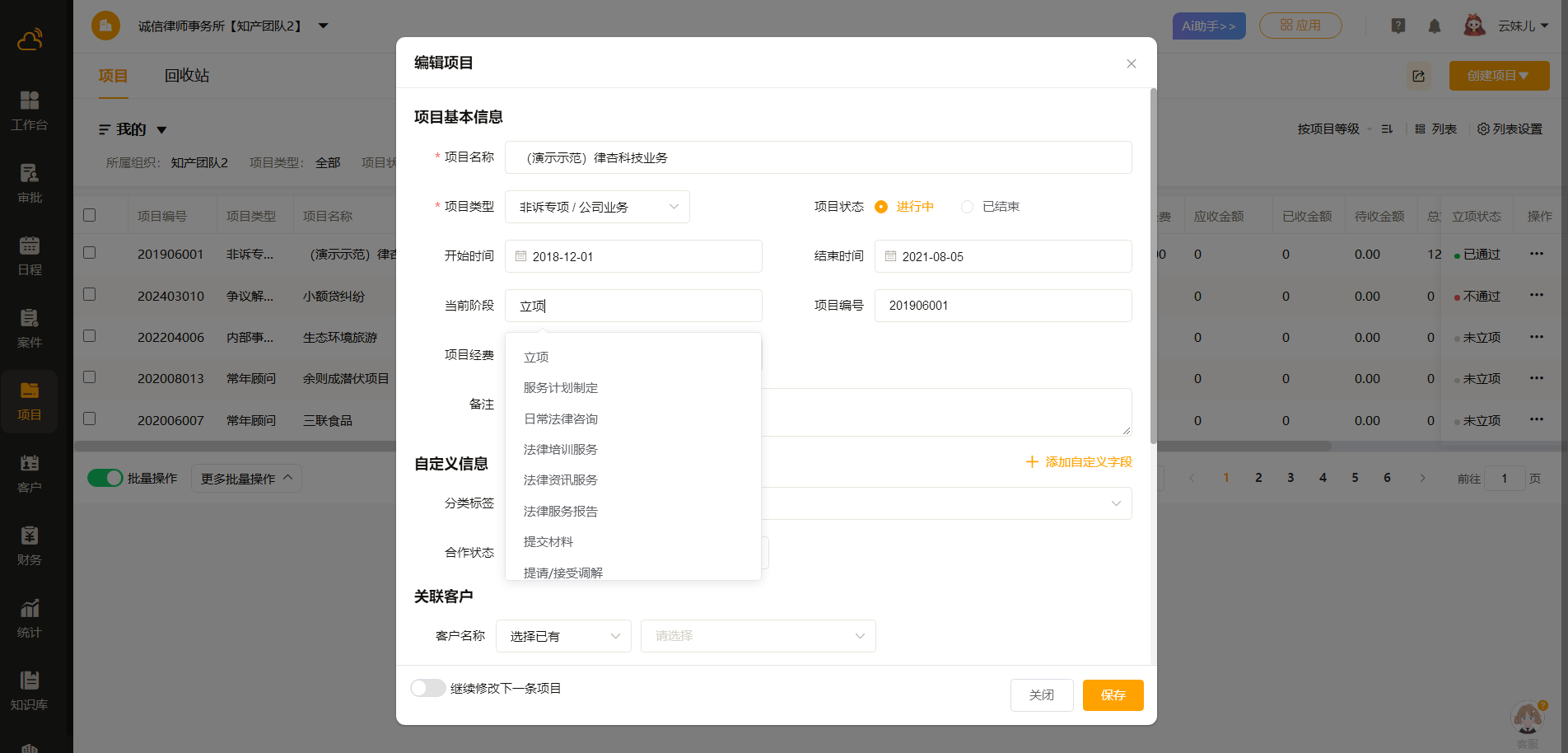Select the 已结束 project status radio
Screen dimensions: 1568x753
(x=968, y=207)
